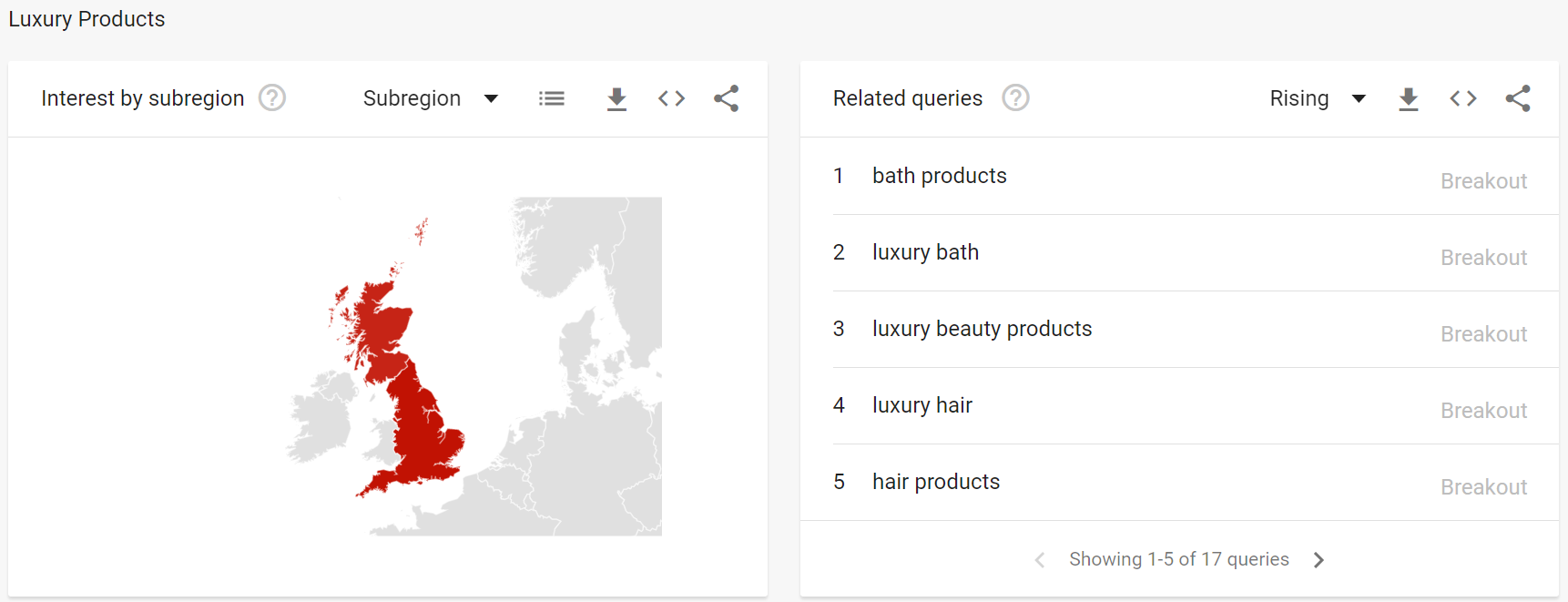Viewport: 1568px width, 602px height.
Task: Go to next page of queries
Action: (1319, 560)
